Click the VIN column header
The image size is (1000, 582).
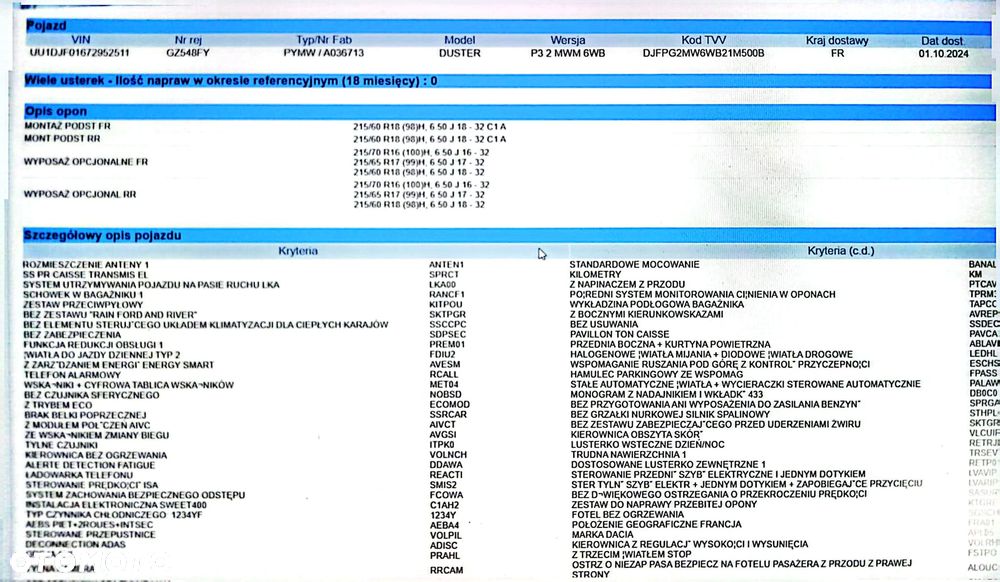tap(80, 40)
